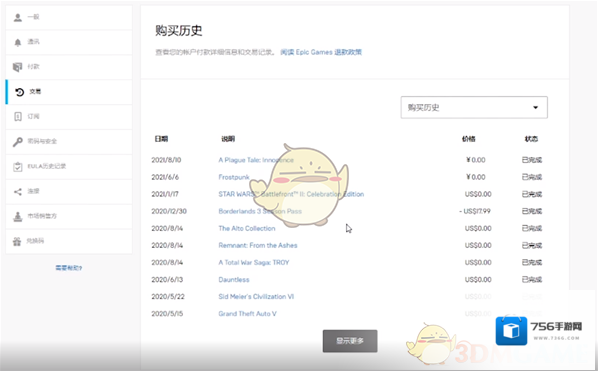
Task: Click the 状态 column header
Action: (x=531, y=139)
